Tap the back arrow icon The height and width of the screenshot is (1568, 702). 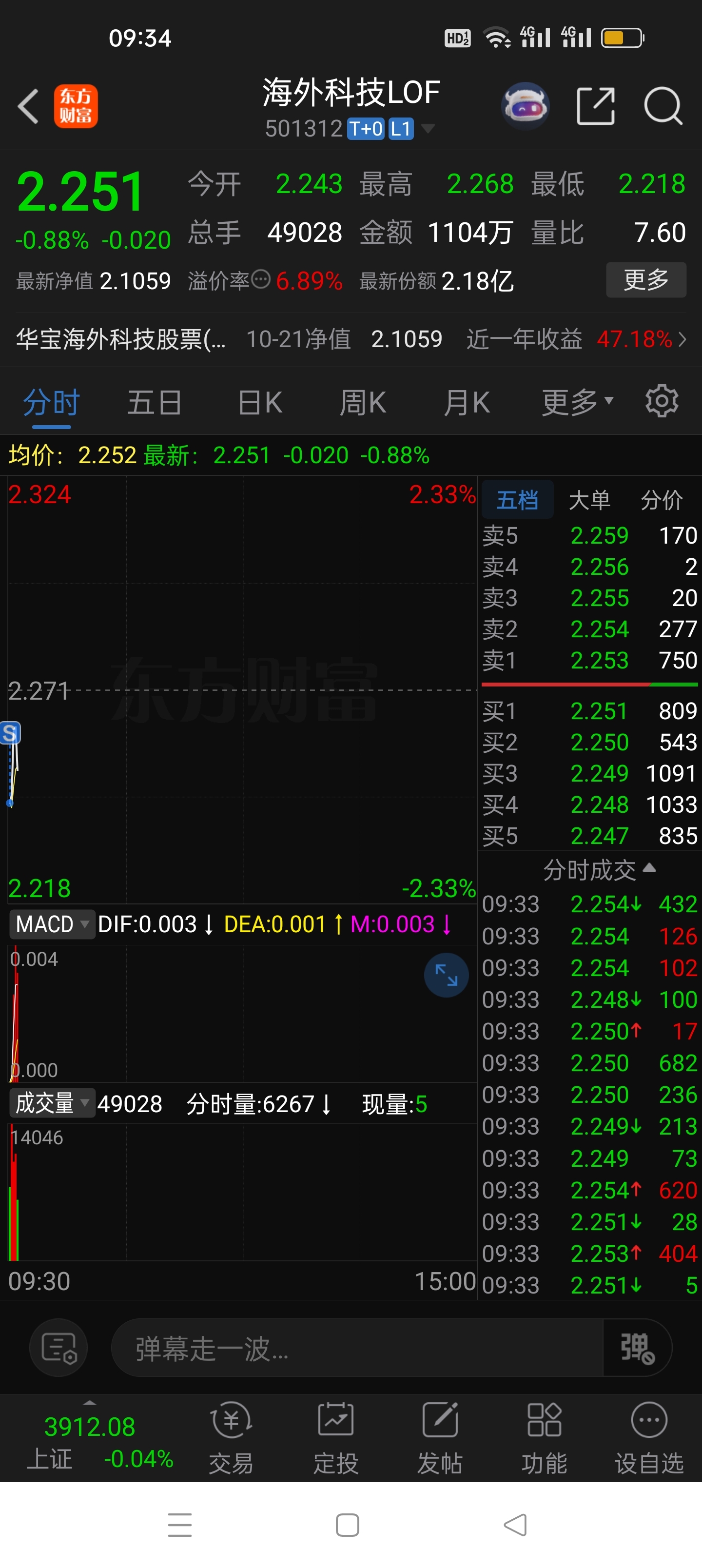(x=29, y=106)
